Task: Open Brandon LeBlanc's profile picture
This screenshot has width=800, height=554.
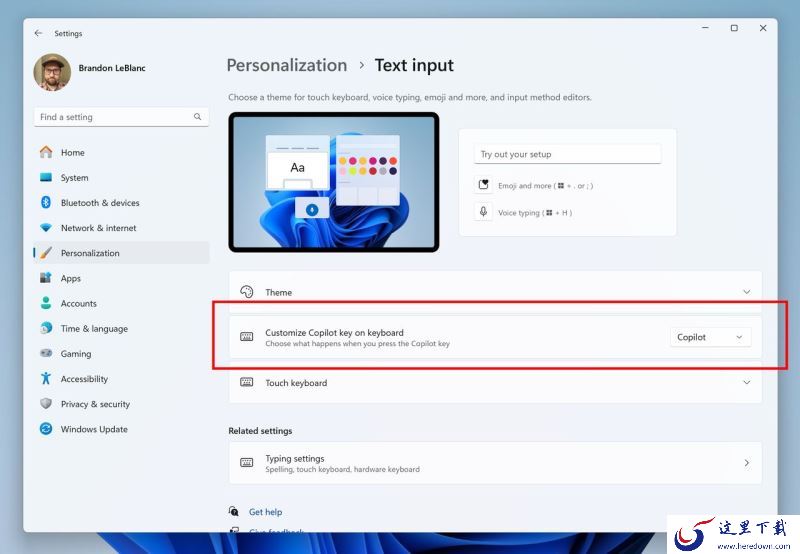Action: click(x=52, y=72)
